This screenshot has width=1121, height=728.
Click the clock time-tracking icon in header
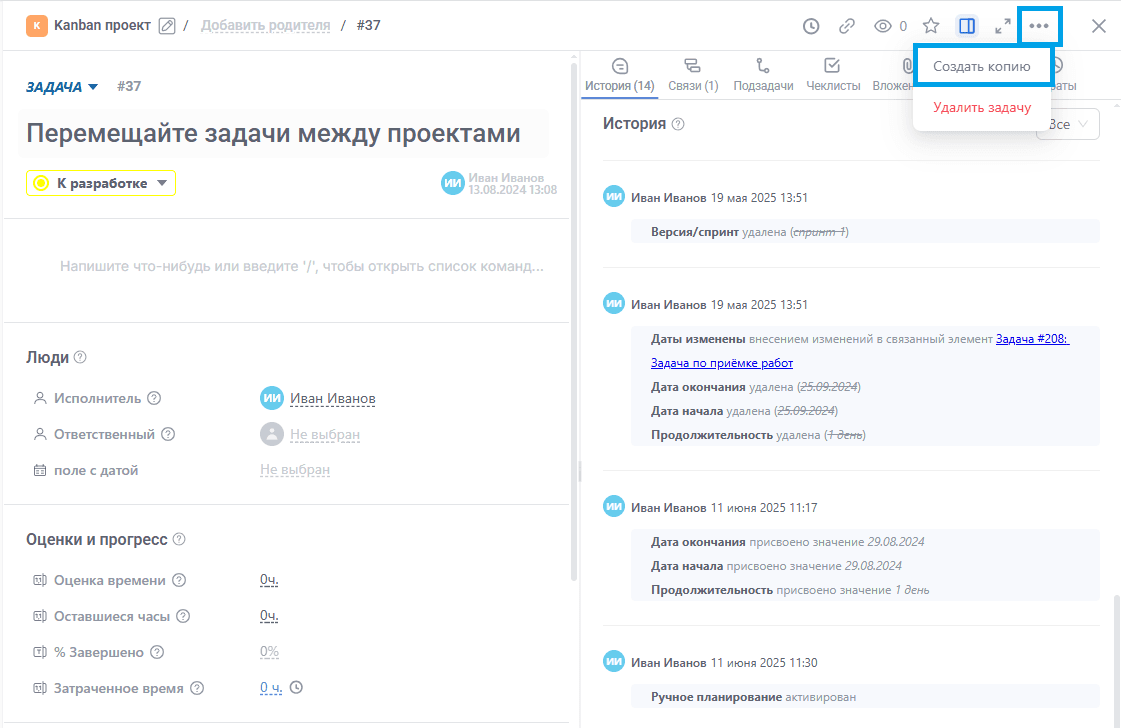[x=811, y=26]
